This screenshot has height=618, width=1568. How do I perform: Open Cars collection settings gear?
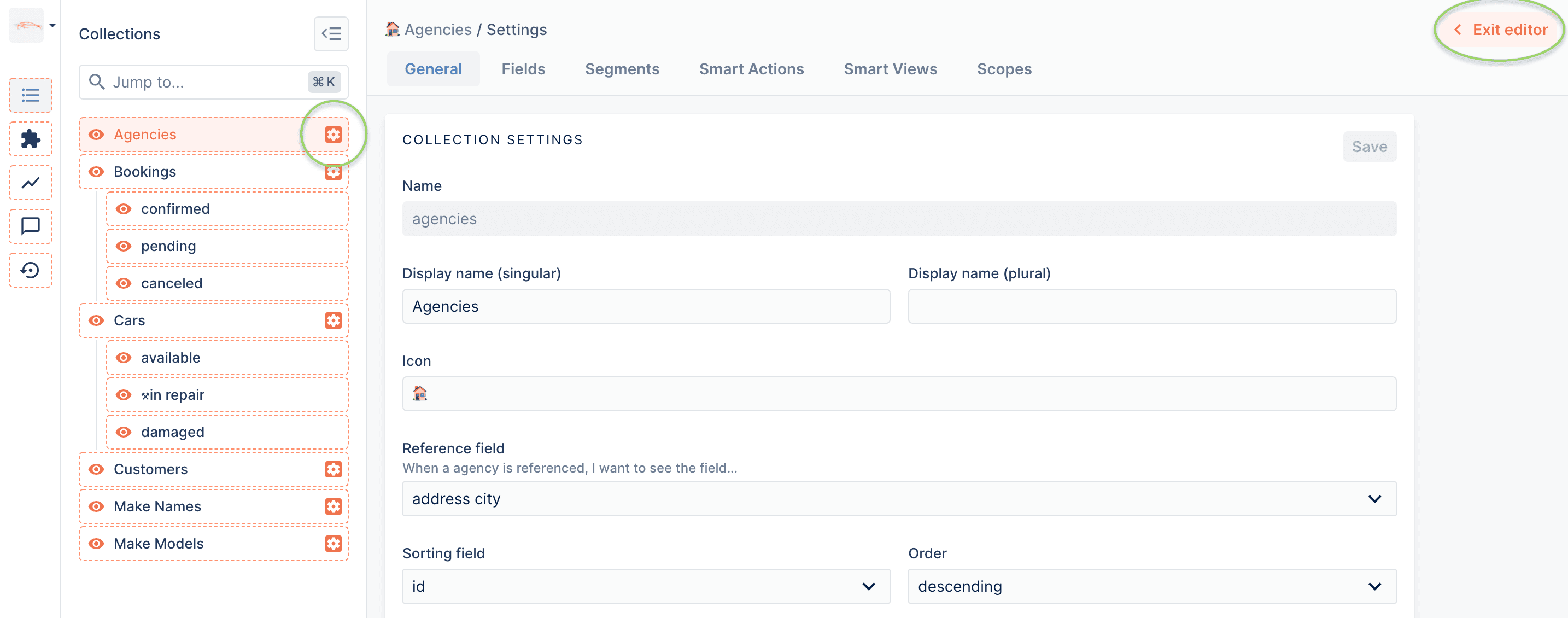333,320
